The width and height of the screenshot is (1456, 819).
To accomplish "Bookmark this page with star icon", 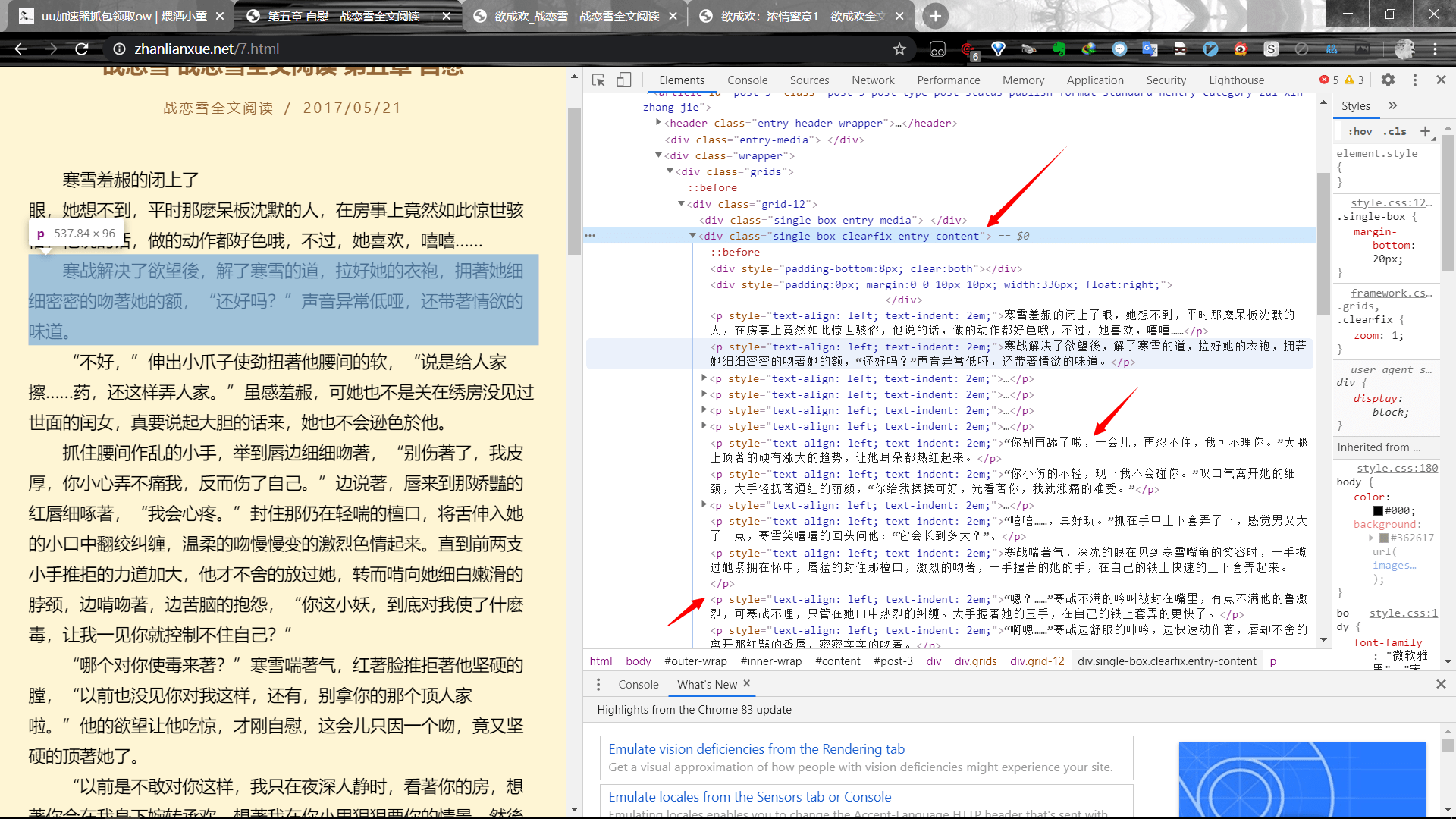I will point(899,49).
